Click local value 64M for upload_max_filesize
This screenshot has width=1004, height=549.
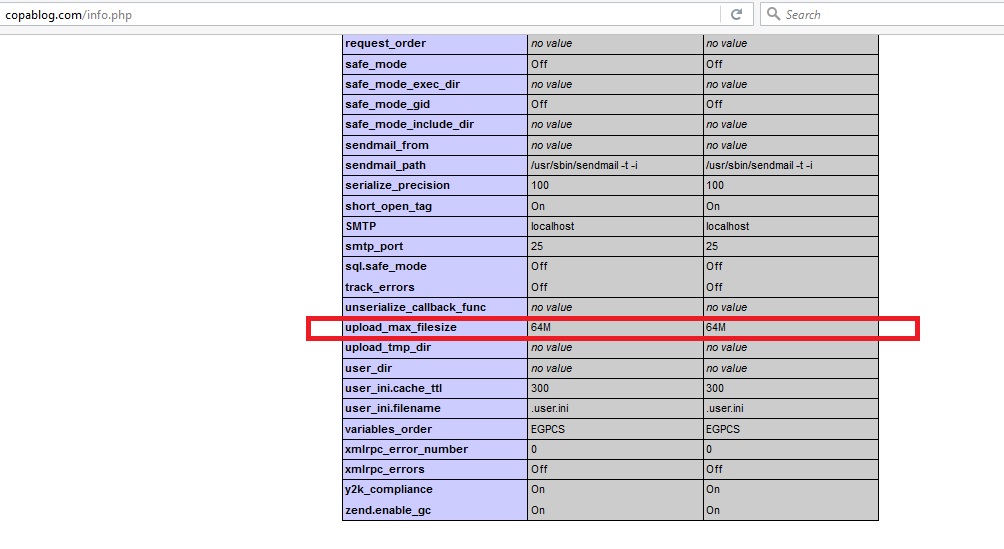541,327
